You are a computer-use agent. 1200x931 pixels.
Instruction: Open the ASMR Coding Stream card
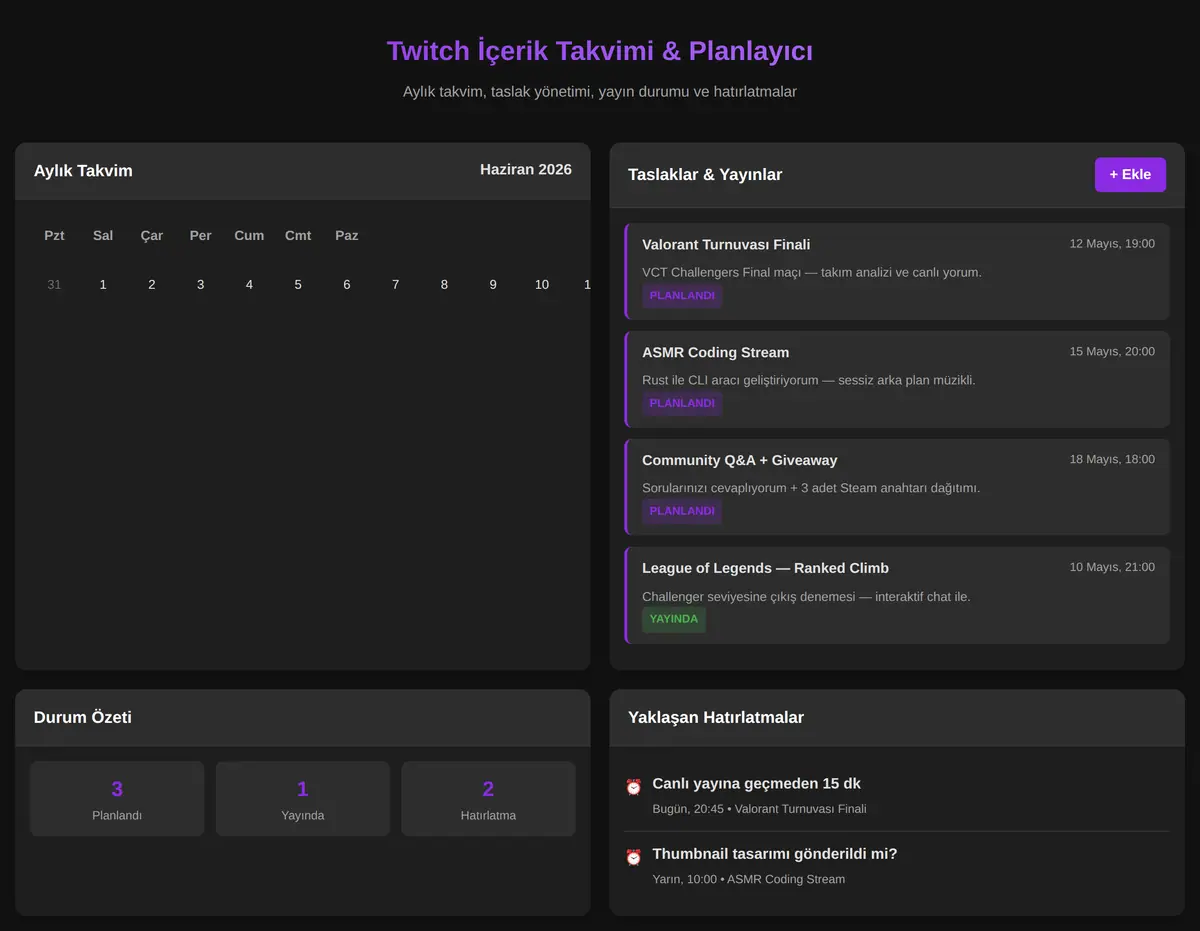[x=897, y=379]
